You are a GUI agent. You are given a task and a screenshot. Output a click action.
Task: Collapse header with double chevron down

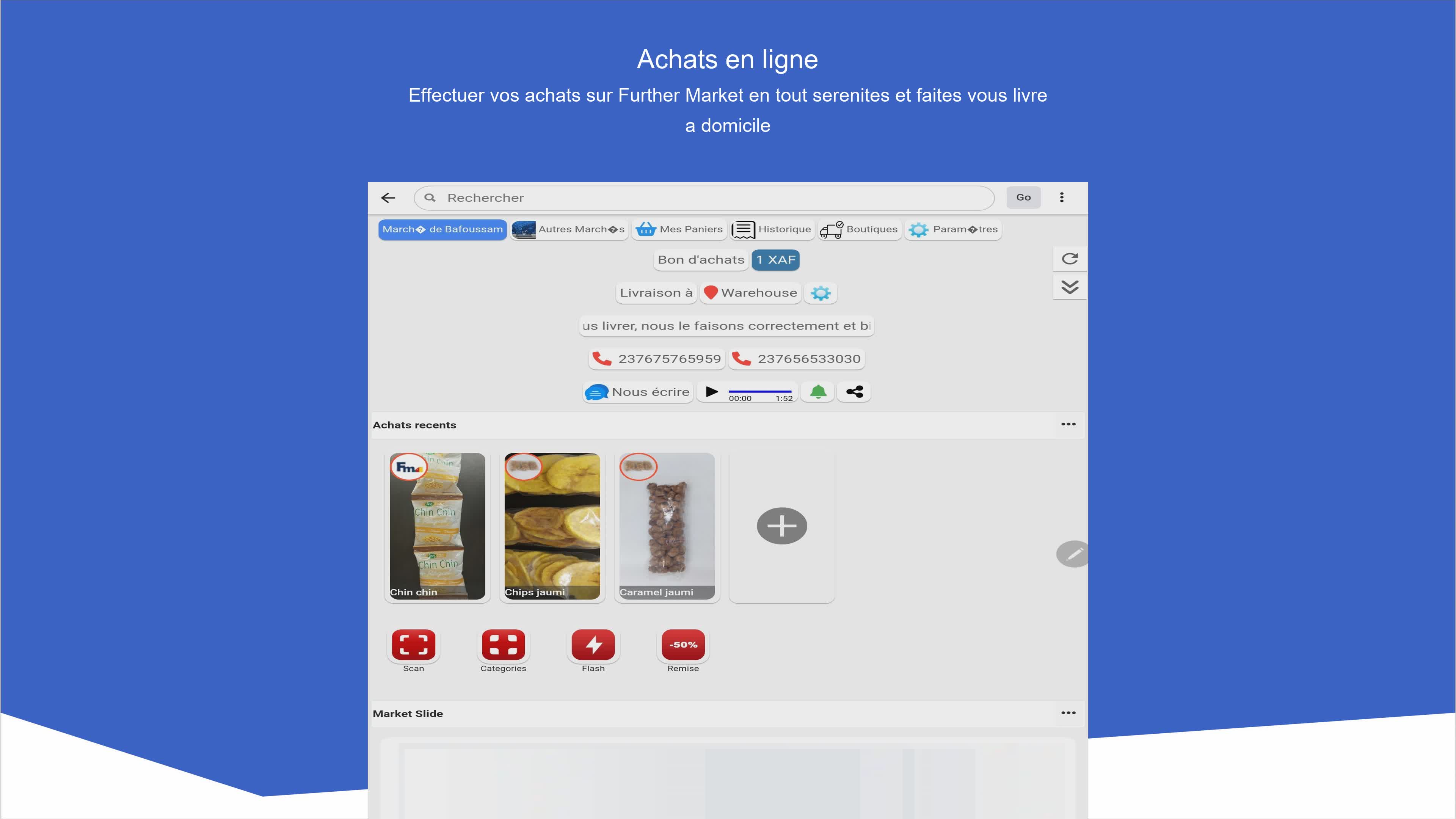pos(1069,287)
